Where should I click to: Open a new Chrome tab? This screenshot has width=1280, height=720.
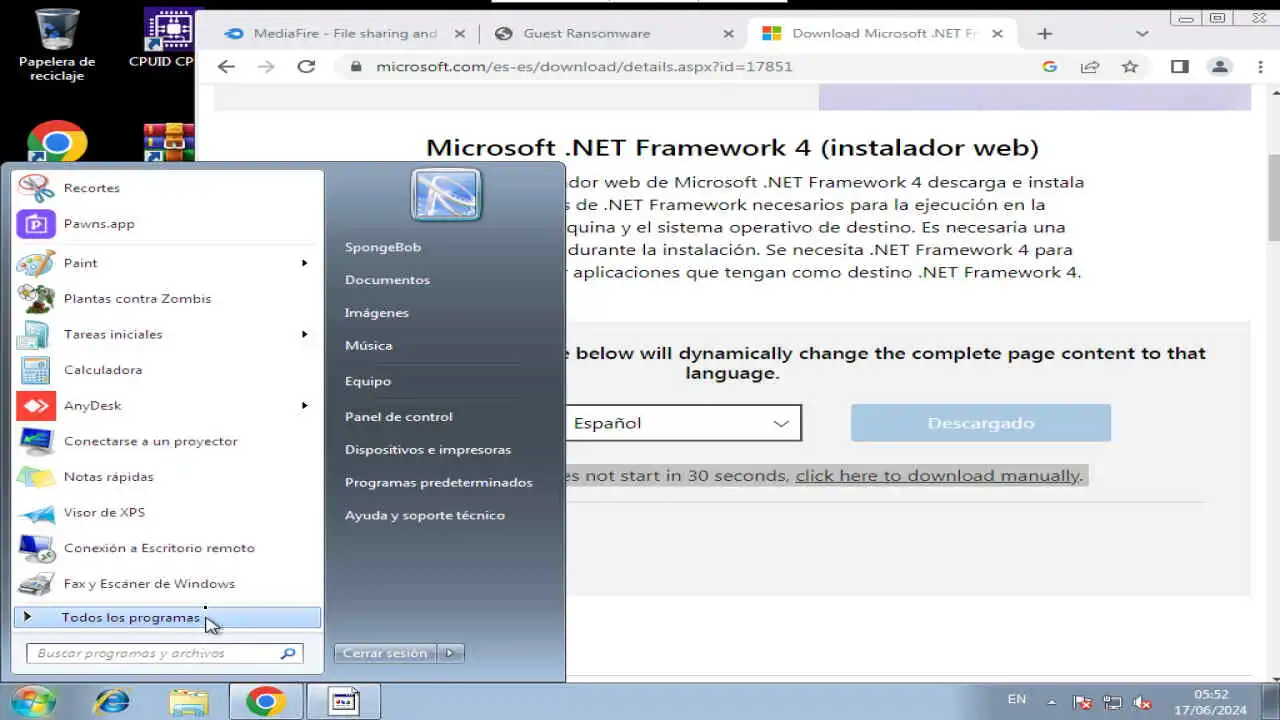coord(1044,33)
